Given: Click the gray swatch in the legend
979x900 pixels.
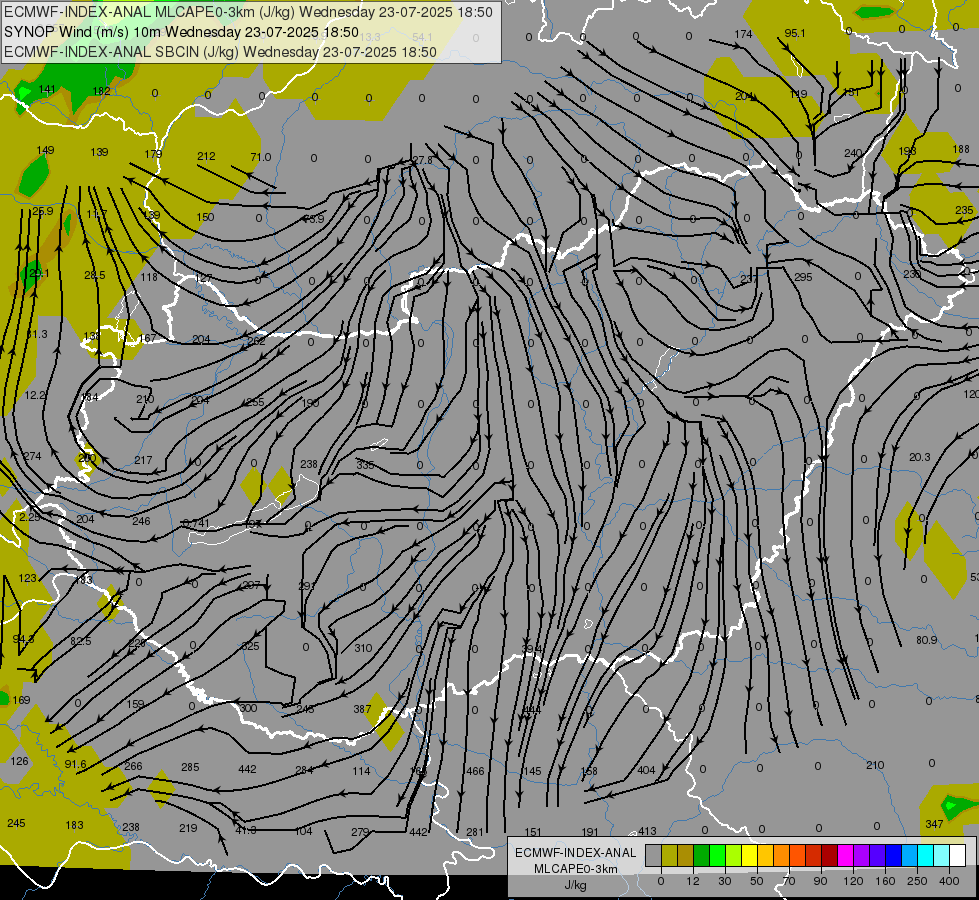Looking at the screenshot, I should click(654, 855).
